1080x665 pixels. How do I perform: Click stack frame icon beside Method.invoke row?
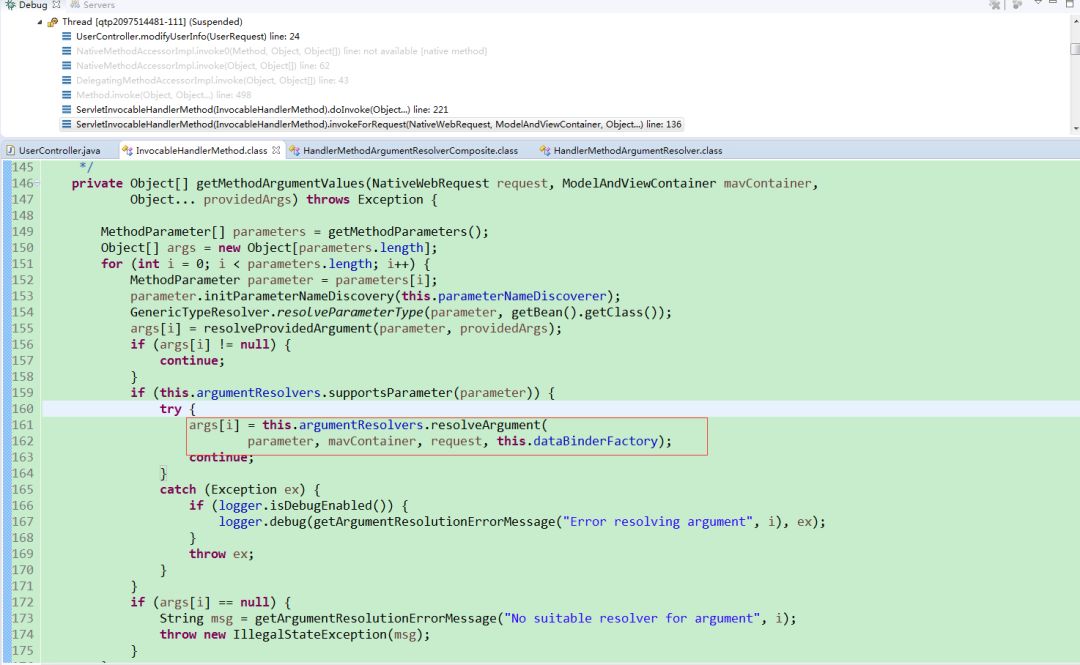[67, 95]
